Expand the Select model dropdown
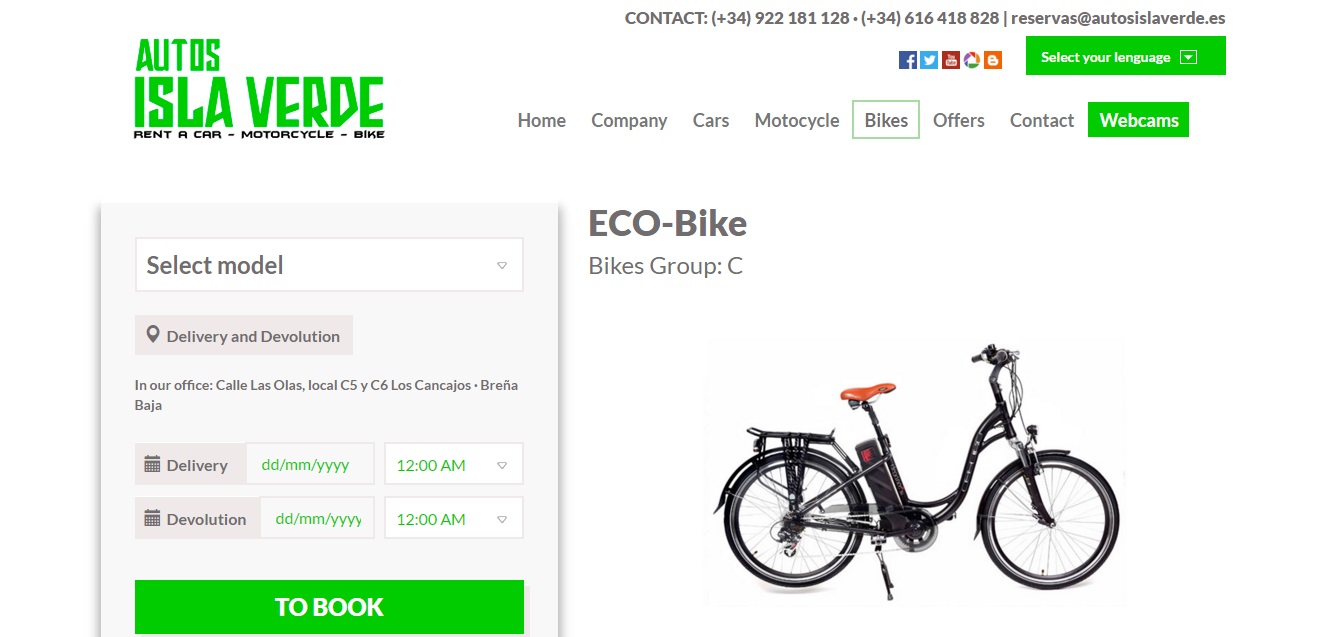This screenshot has width=1343, height=637. click(x=329, y=265)
